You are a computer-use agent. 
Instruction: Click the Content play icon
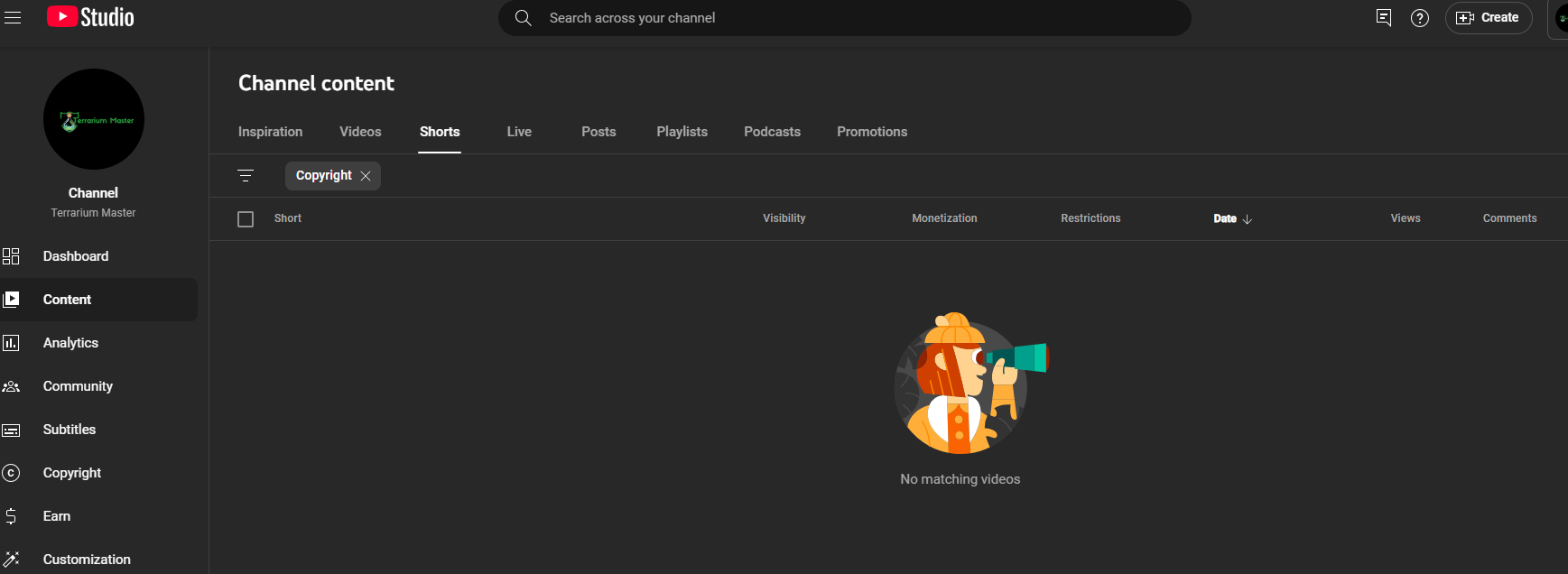pos(11,300)
